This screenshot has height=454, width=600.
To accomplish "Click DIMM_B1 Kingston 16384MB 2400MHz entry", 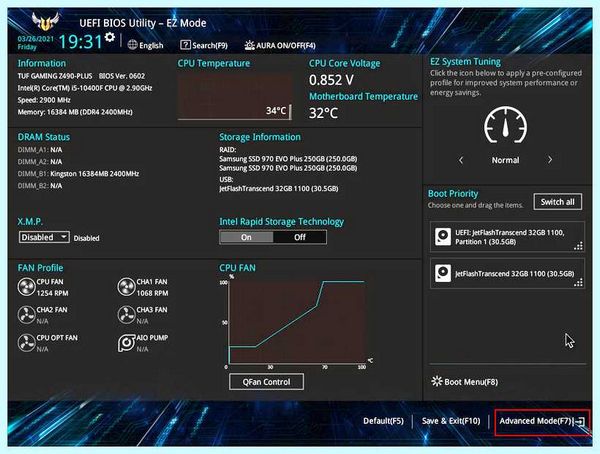I will (x=78, y=174).
